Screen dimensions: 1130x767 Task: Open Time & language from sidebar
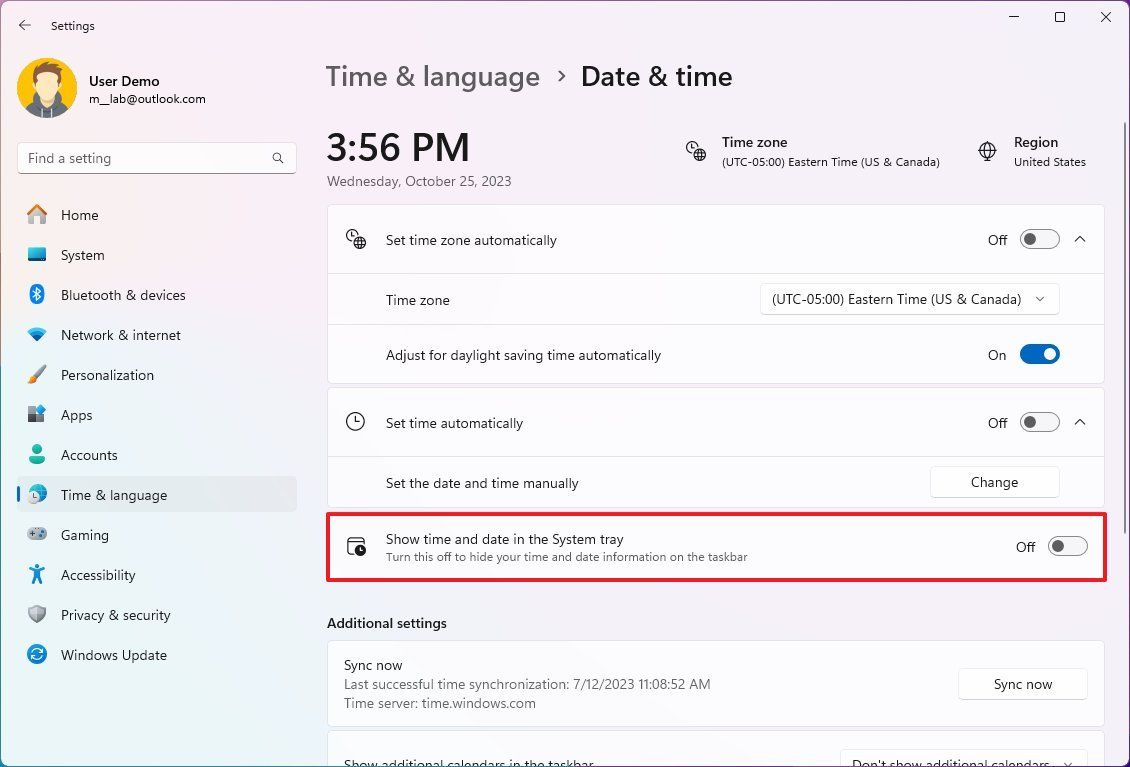(x=36, y=495)
